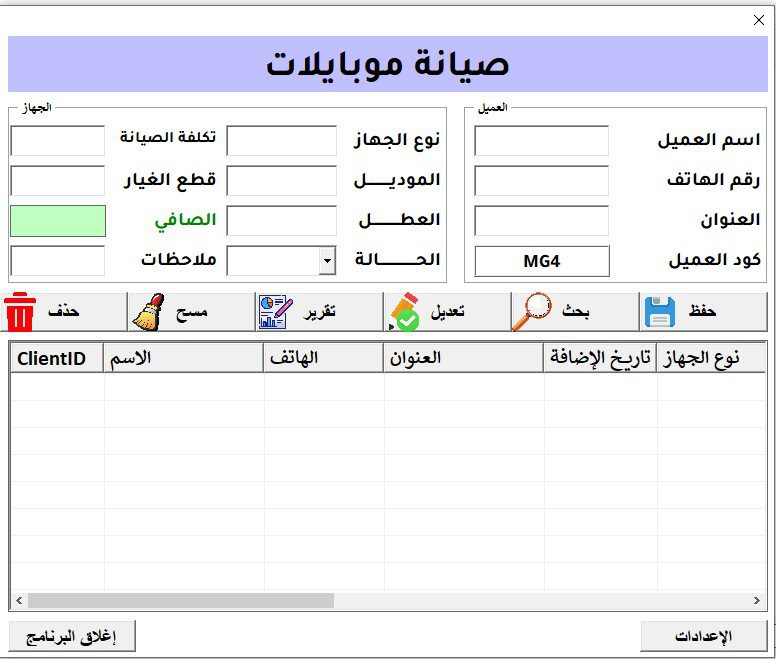This screenshot has height=659, width=776.
Task: Click the صيانة موبايلات title banner
Action: pyautogui.click(x=388, y=64)
